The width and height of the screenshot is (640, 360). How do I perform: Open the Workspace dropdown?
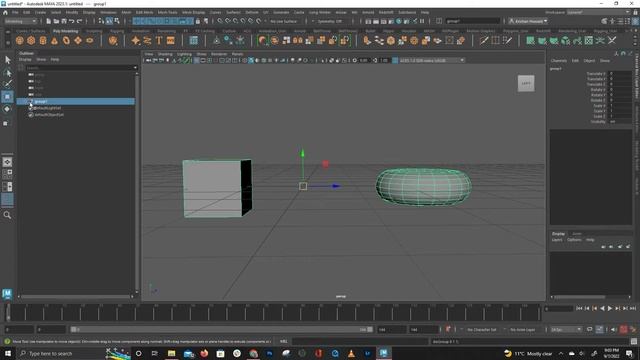point(598,12)
